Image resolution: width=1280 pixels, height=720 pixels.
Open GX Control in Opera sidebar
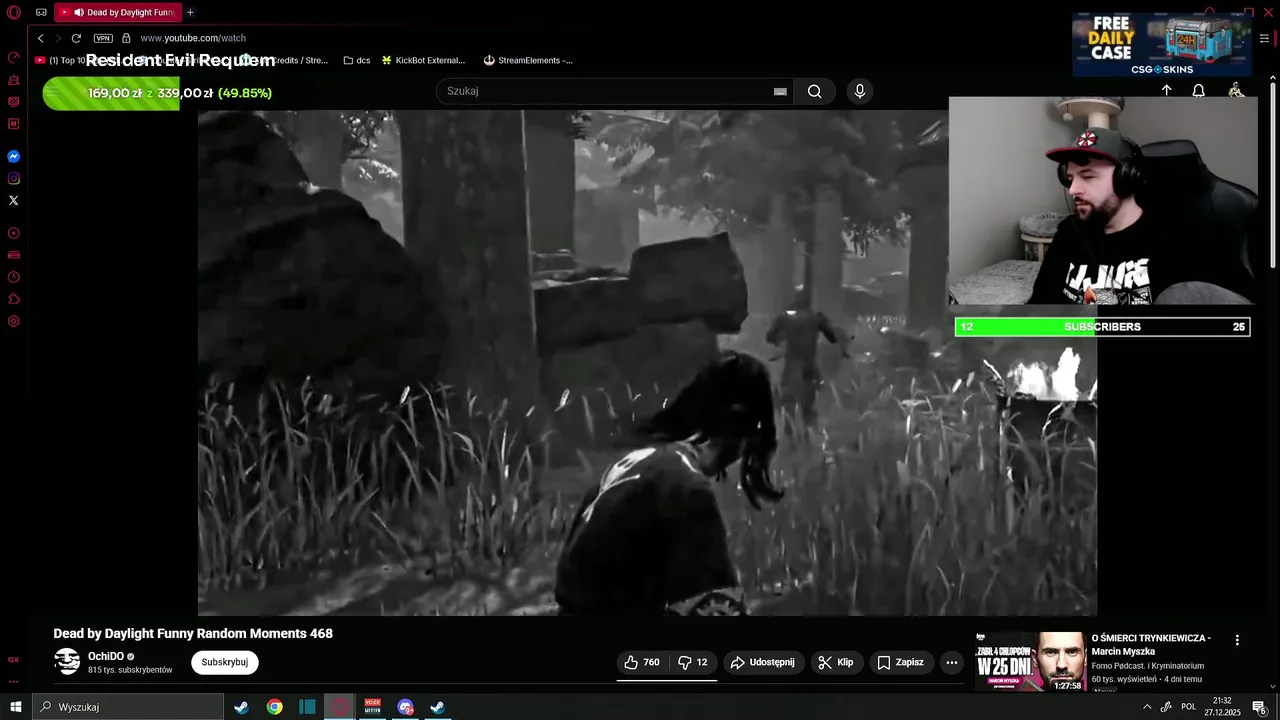click(x=14, y=57)
